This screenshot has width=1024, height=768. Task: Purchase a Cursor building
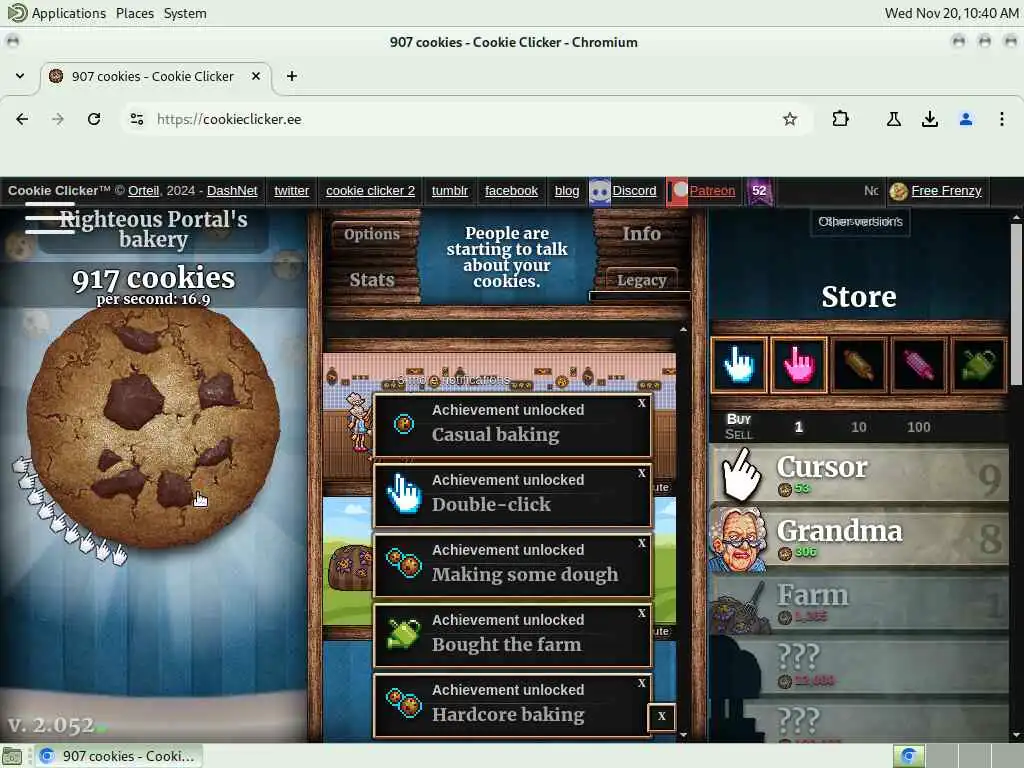click(x=859, y=475)
